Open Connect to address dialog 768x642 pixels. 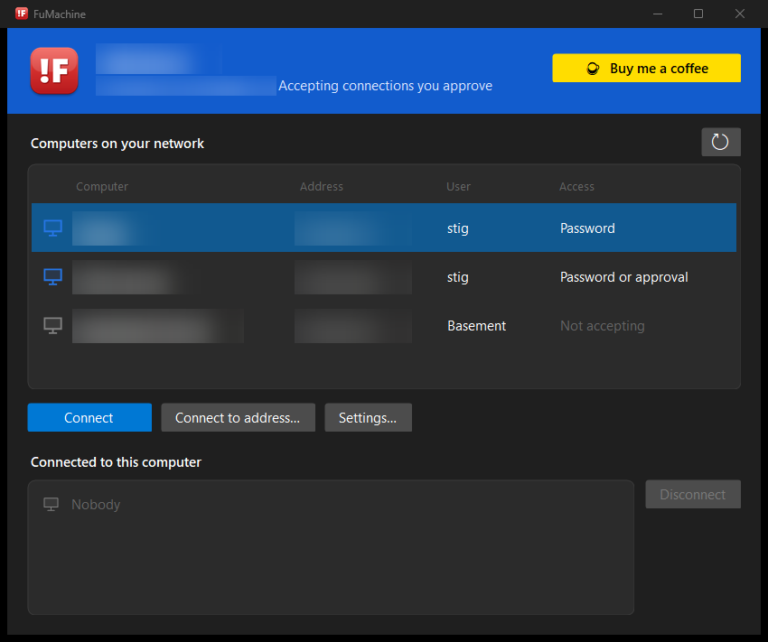point(238,418)
